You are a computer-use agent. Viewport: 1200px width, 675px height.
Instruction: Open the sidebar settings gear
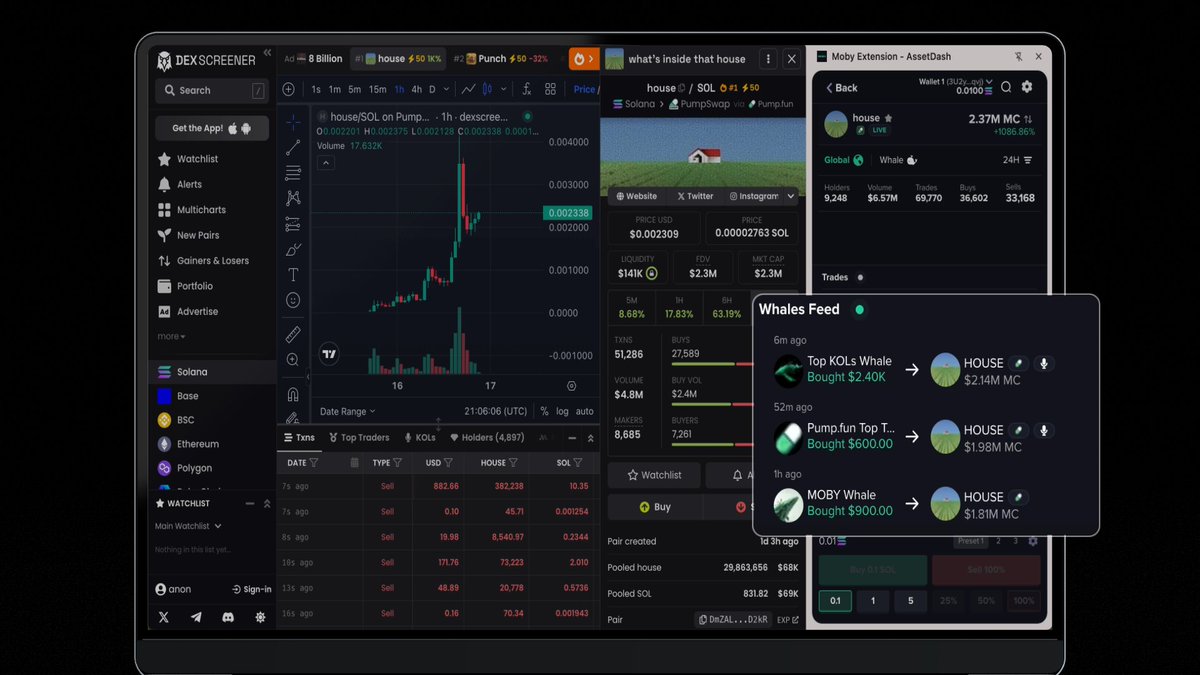click(x=260, y=617)
